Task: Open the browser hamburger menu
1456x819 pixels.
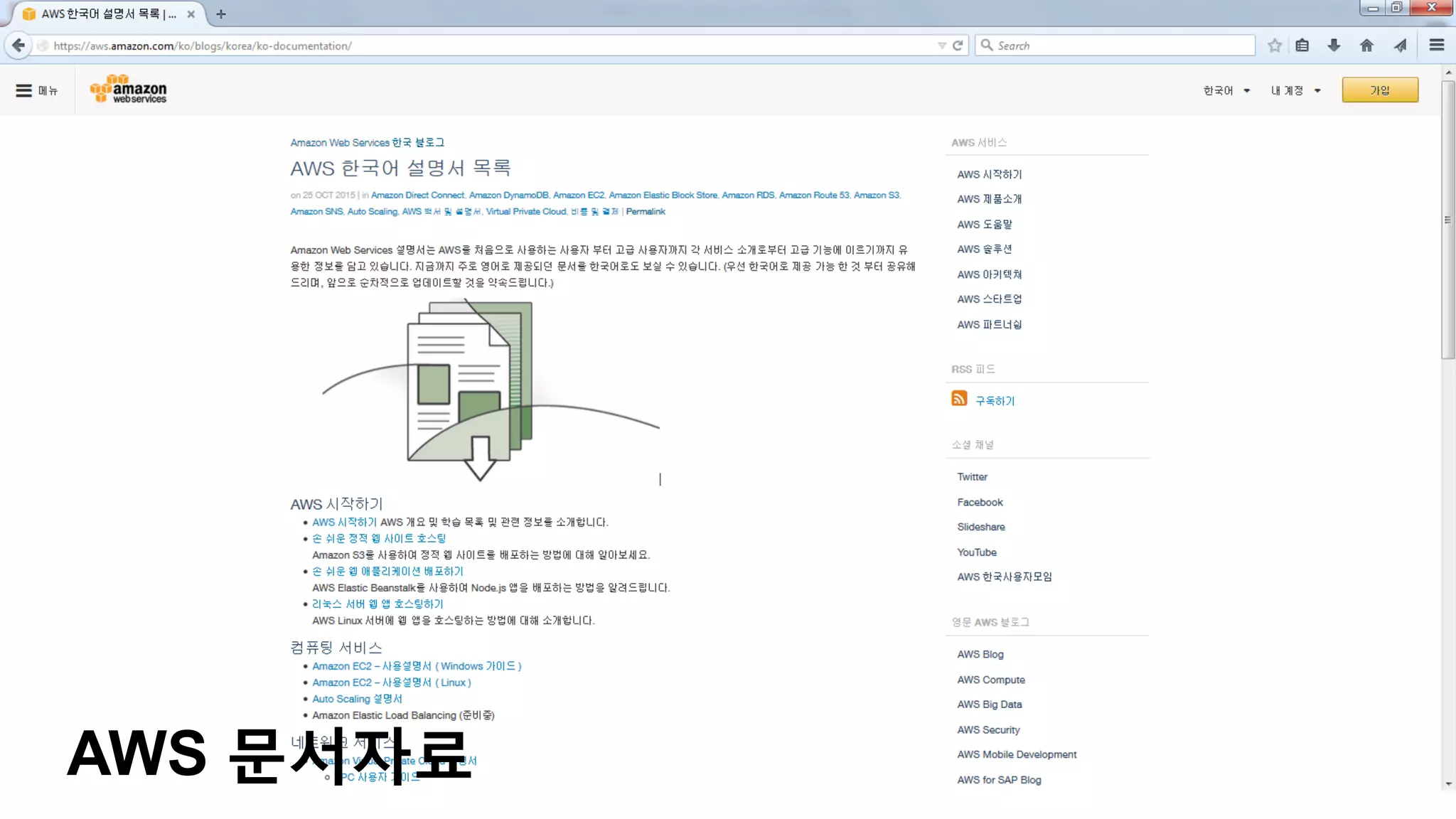Action: [x=1437, y=45]
